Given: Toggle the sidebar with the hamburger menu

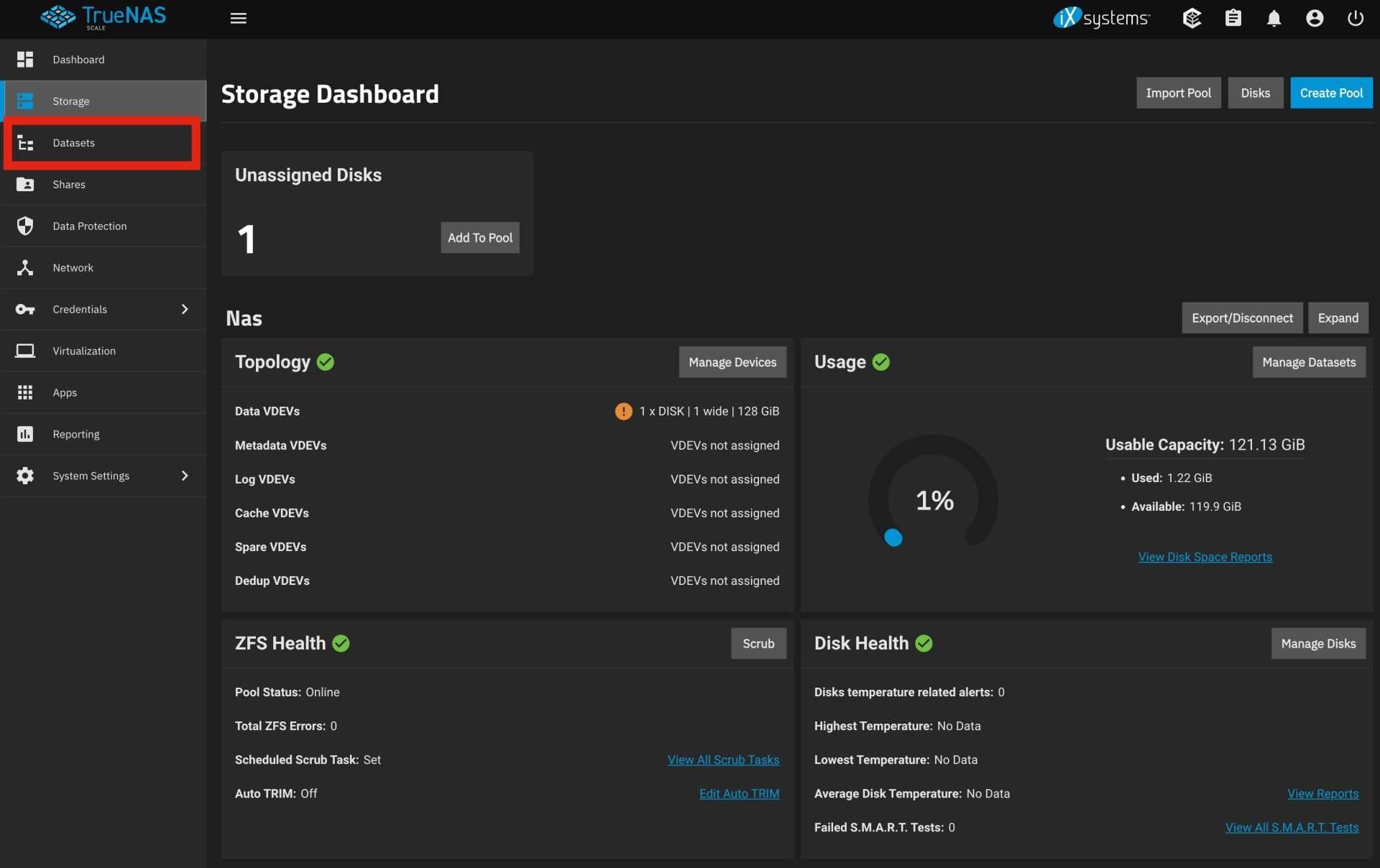Looking at the screenshot, I should pyautogui.click(x=239, y=18).
